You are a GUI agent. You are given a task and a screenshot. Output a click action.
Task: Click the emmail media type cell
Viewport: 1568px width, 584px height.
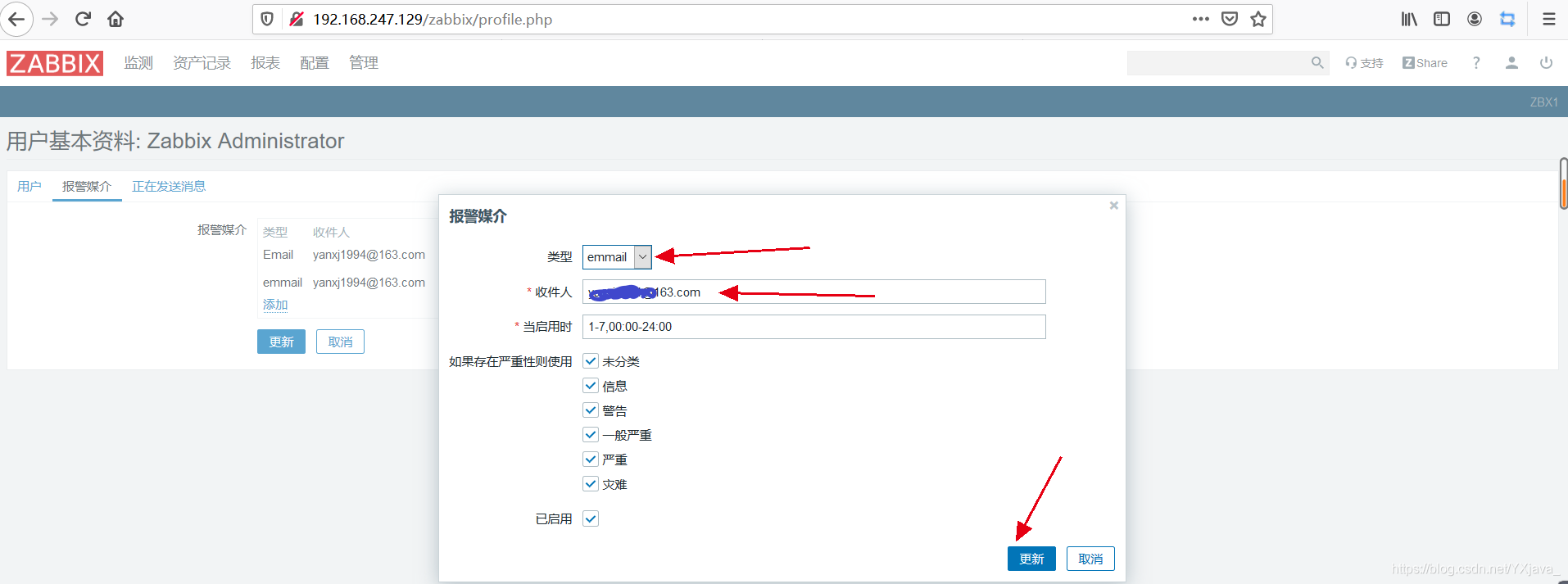coord(283,283)
